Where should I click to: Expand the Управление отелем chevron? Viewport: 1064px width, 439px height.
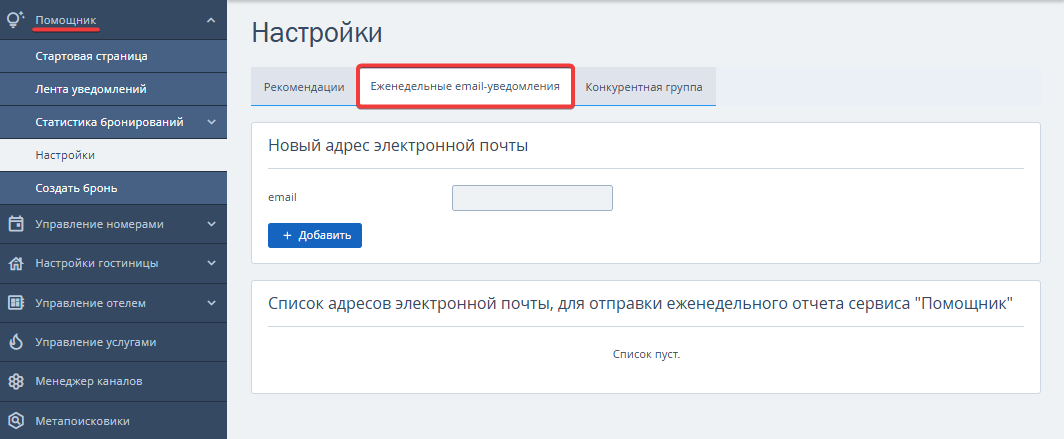[211, 303]
